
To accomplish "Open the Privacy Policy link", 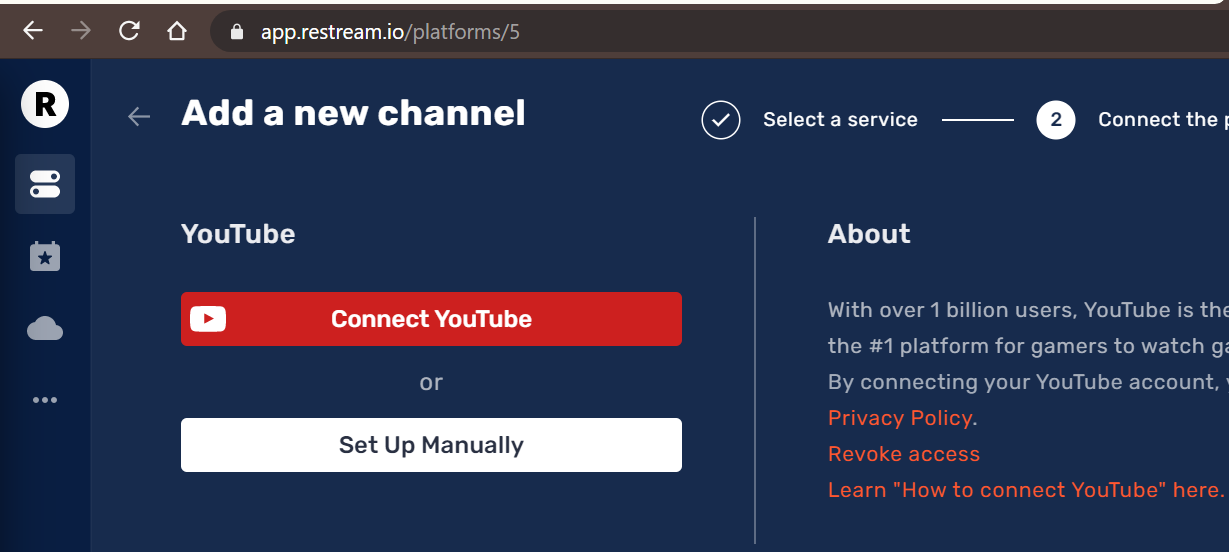I will click(x=900, y=418).
